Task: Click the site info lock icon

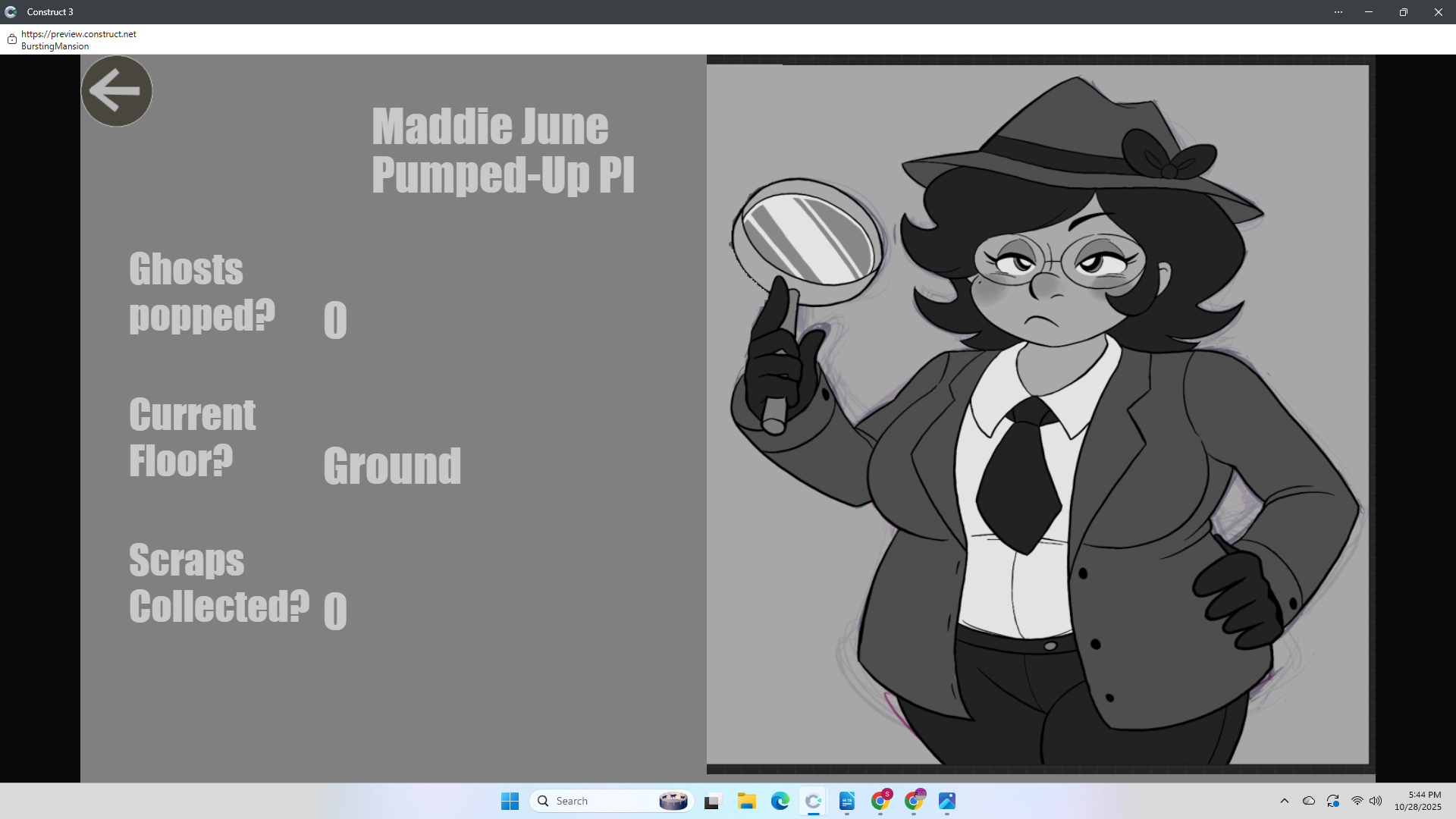Action: 12,39
